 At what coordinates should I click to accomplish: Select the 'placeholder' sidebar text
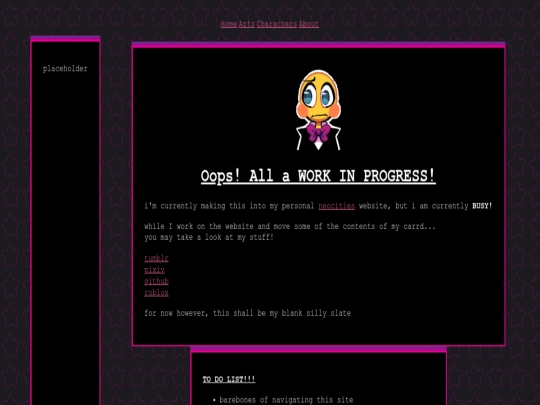pyautogui.click(x=65, y=69)
